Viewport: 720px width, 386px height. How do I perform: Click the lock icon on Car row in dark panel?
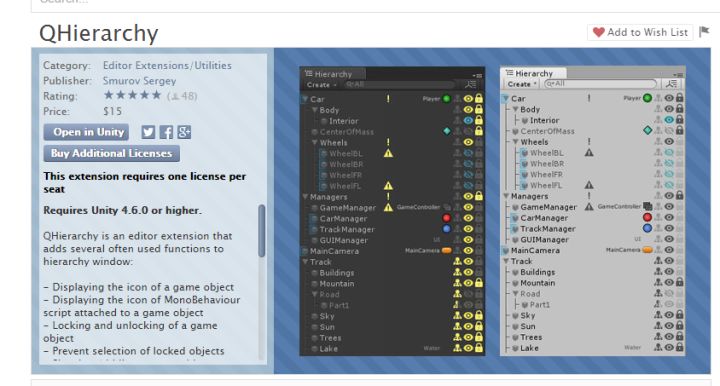coord(479,99)
